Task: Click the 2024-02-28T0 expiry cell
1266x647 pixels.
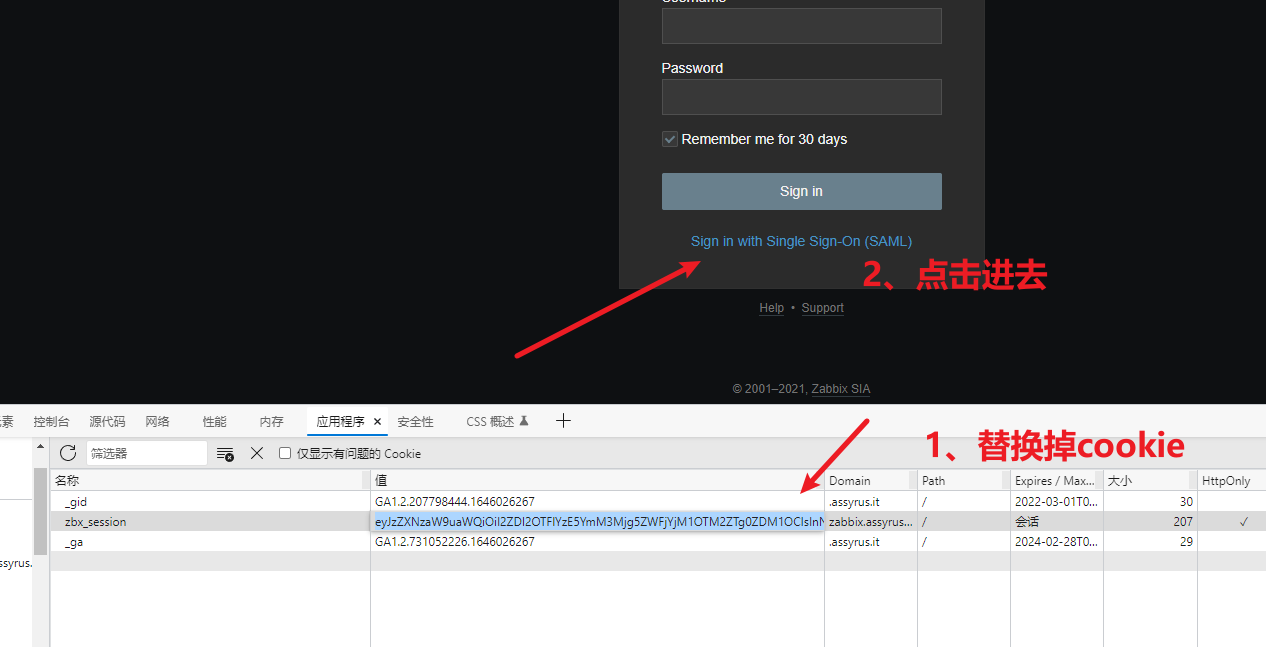Action: (x=1057, y=542)
